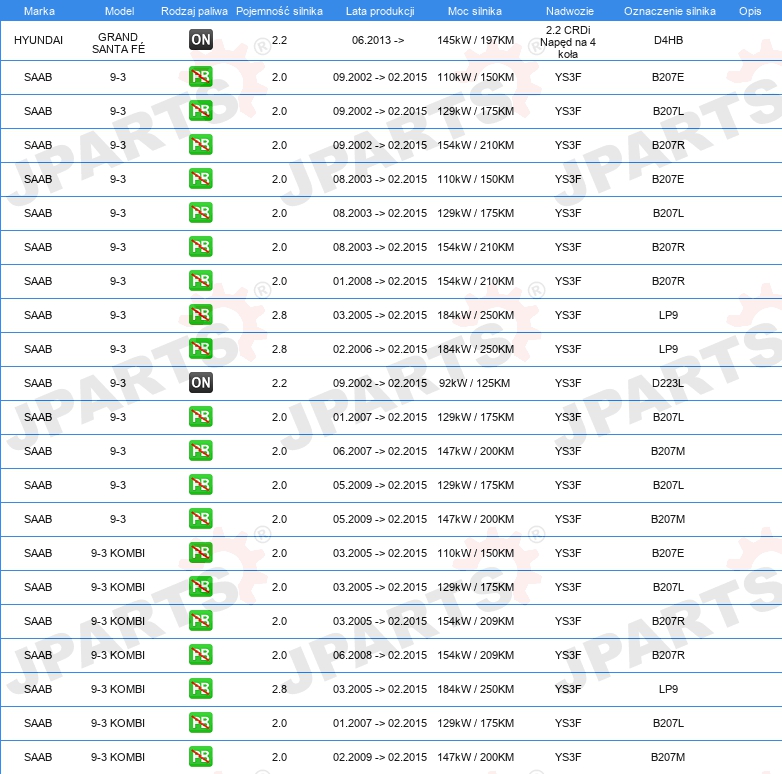
Task: Click petrol icon for 02.2006 LP9 row
Action: coord(200,349)
